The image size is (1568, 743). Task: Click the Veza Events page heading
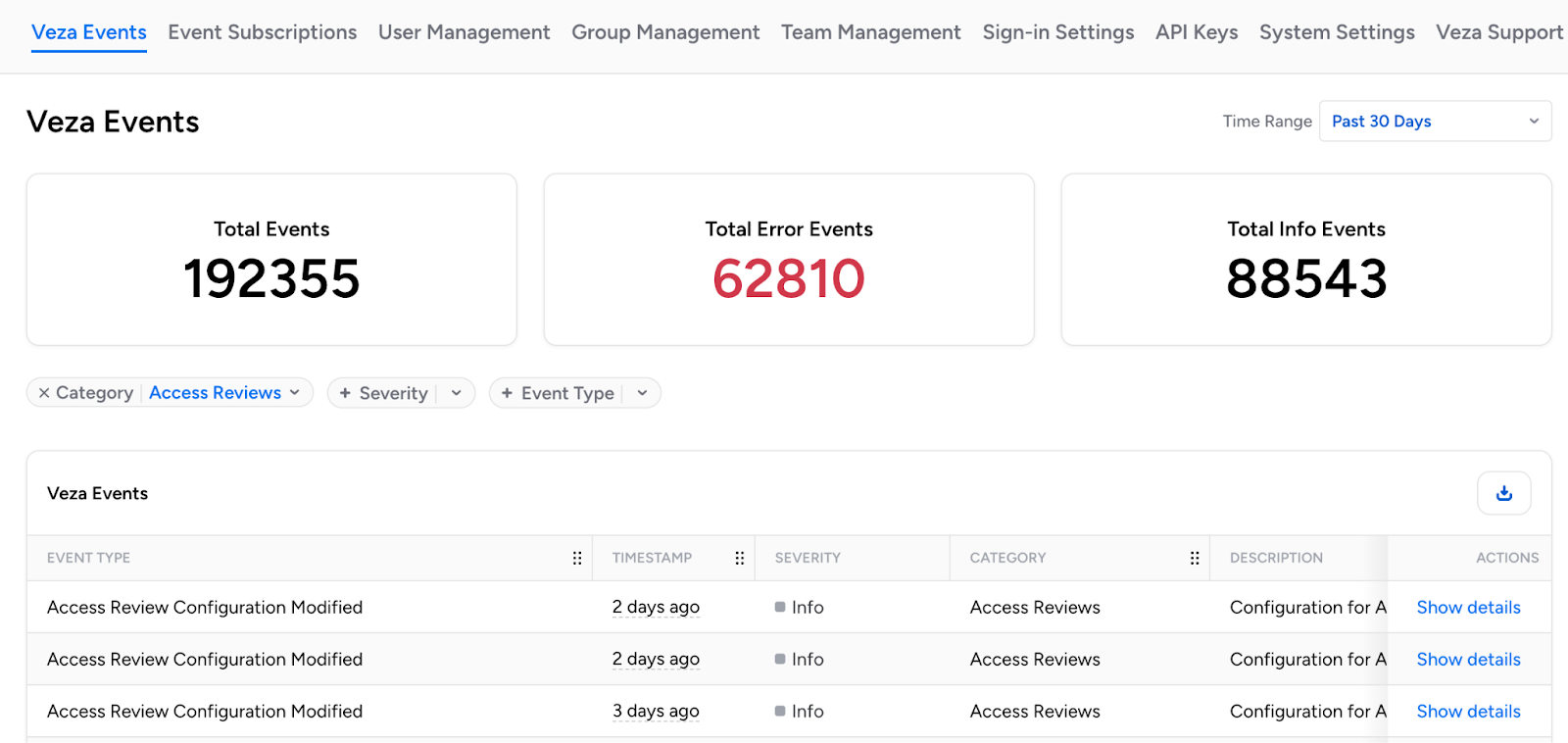click(113, 122)
